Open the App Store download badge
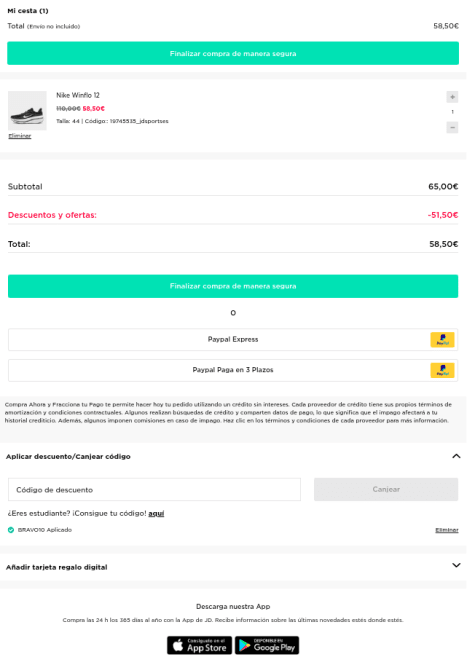 (199, 645)
